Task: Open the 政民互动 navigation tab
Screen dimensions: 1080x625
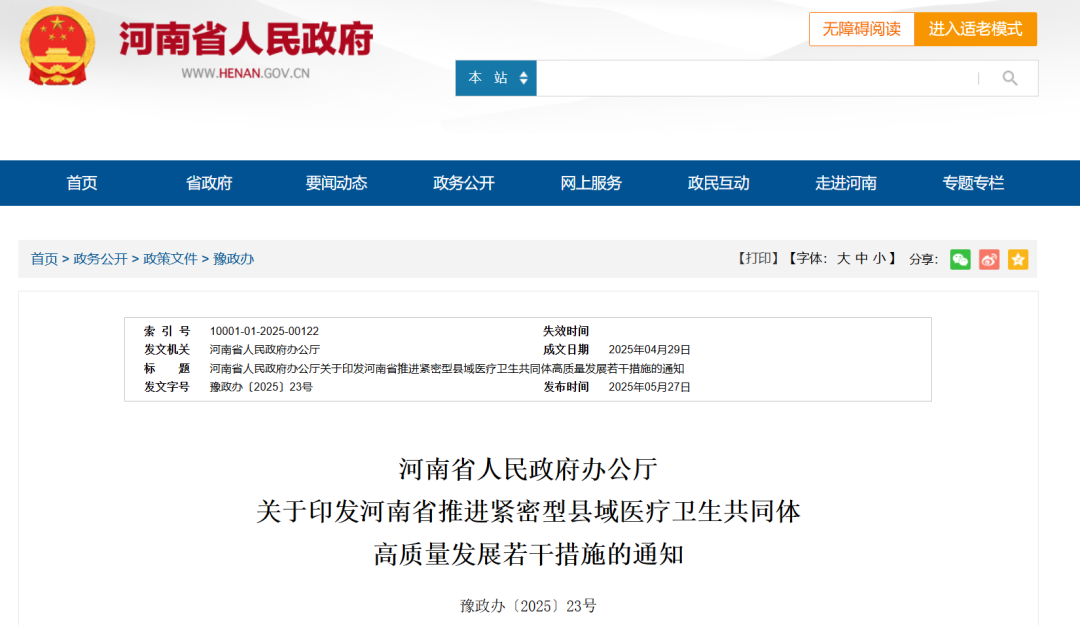Action: (718, 183)
